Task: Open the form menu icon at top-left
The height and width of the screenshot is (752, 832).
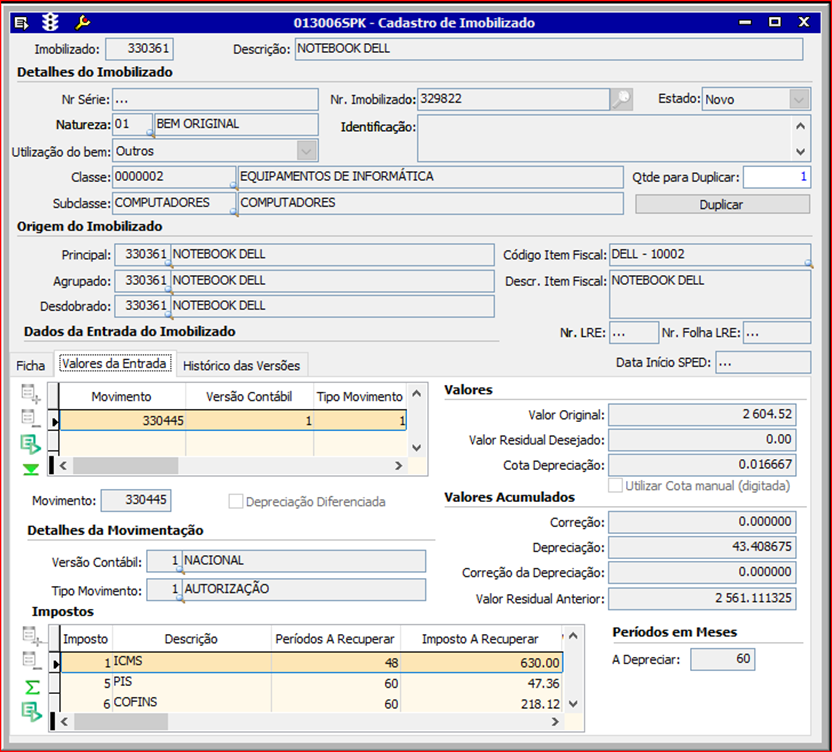Action: [21, 22]
